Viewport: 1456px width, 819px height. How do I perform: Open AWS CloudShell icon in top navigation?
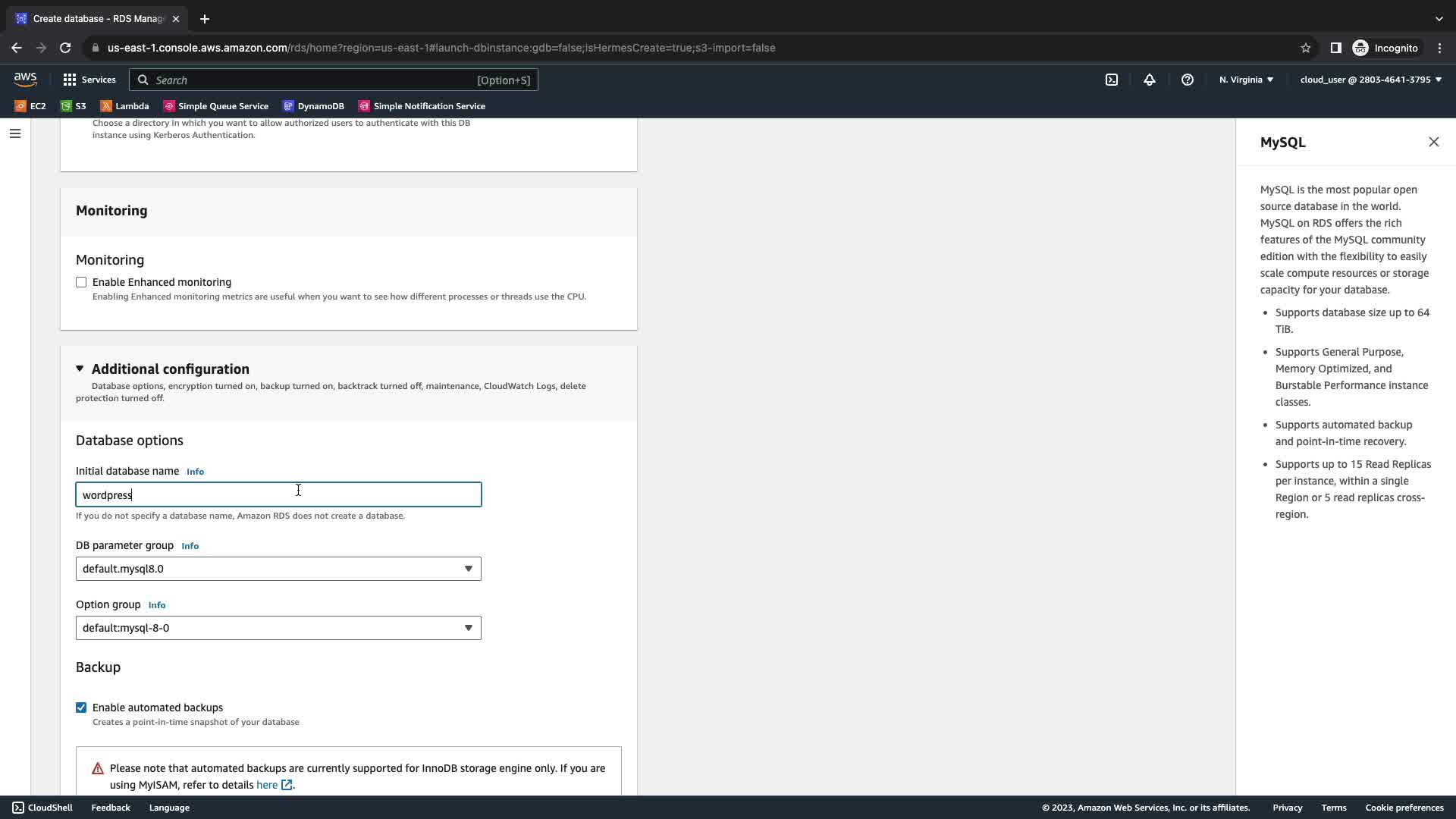pyautogui.click(x=1111, y=80)
